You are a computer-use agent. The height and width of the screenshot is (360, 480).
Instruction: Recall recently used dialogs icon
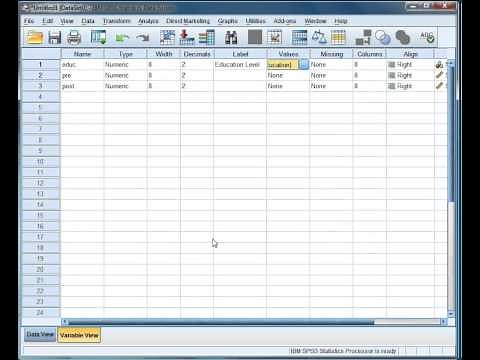pyautogui.click(x=99, y=37)
